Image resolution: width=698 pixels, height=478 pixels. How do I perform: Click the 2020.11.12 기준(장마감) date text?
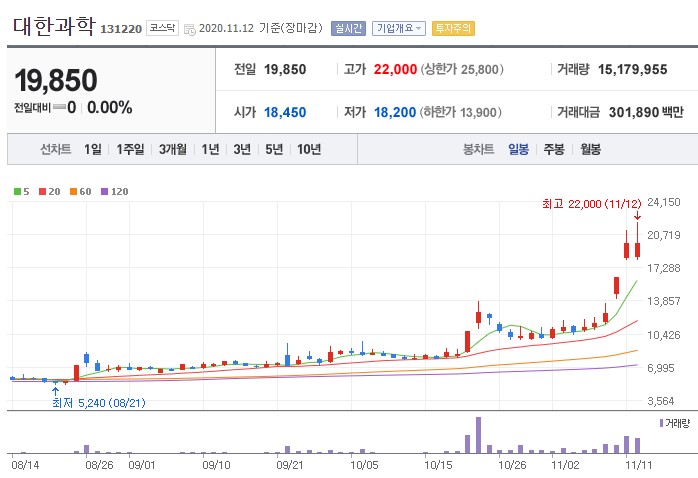[260, 28]
